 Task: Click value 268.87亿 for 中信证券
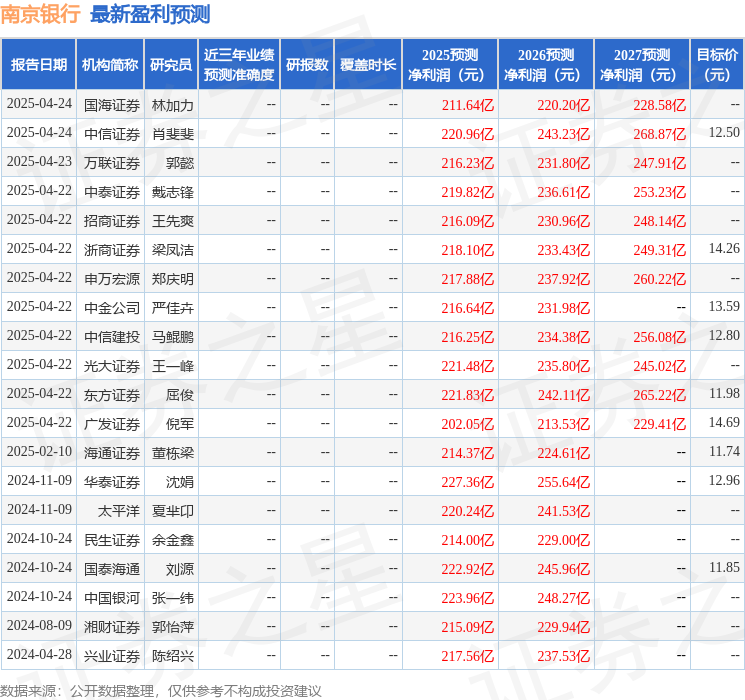(659, 134)
